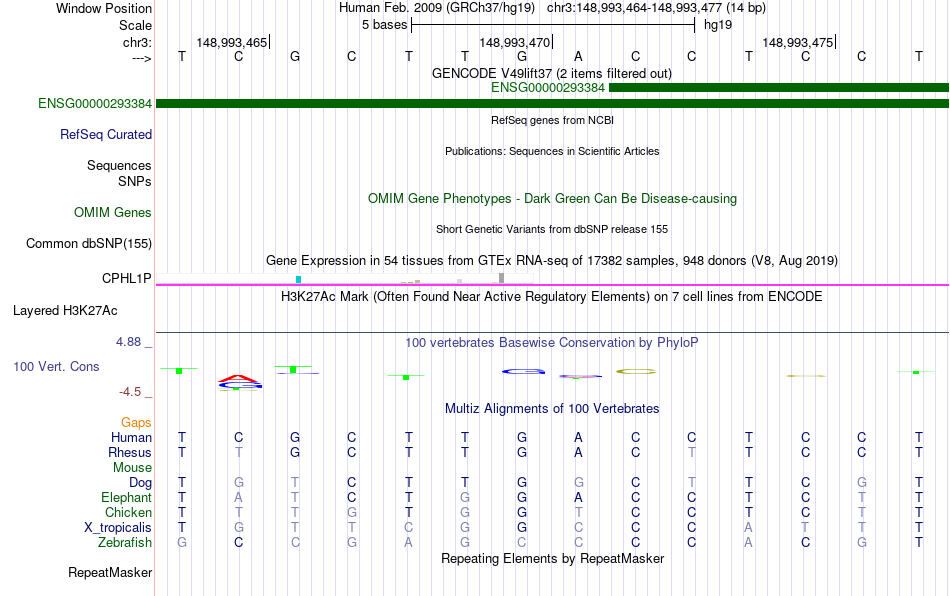The width and height of the screenshot is (950, 596).
Task: Click the Dog alignment row label
Action: 141,483
